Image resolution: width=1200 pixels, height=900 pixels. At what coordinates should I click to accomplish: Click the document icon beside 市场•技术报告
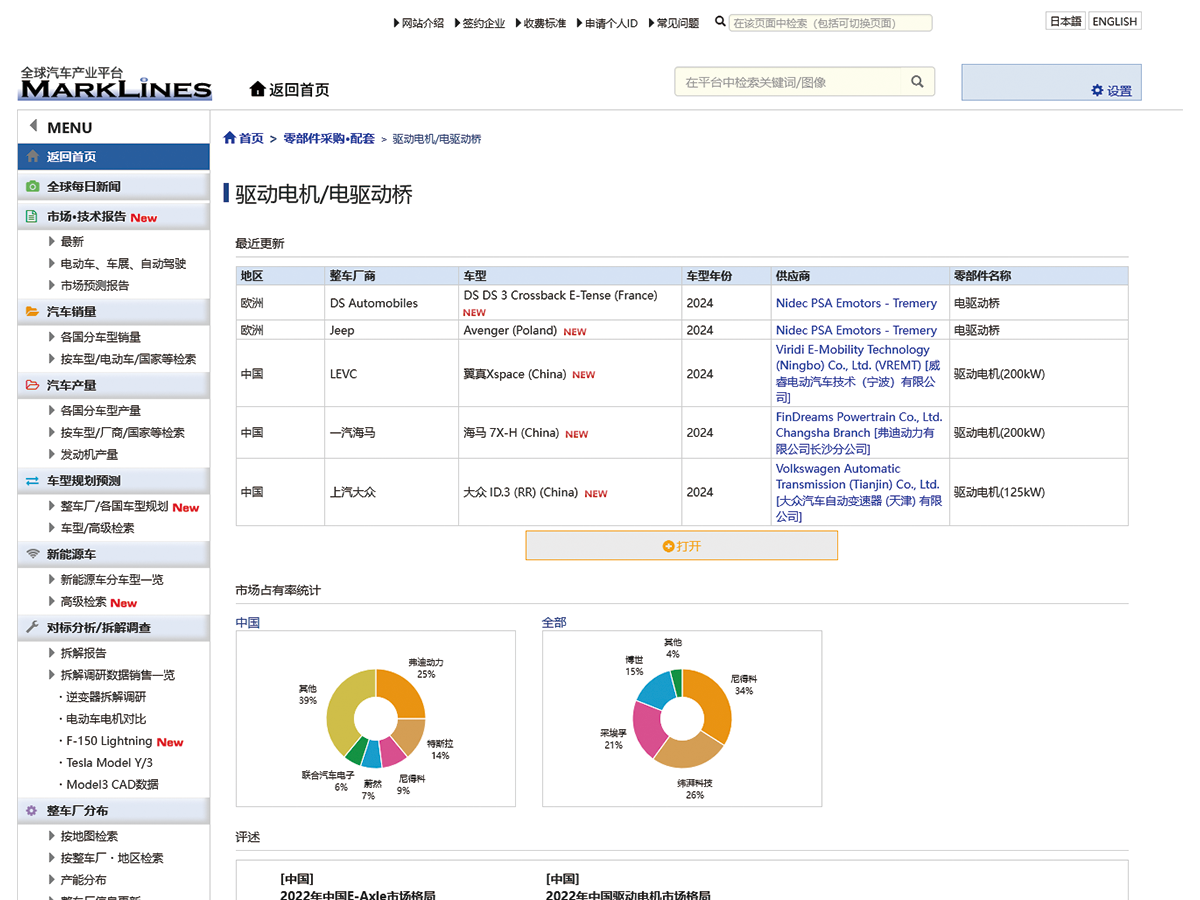point(33,216)
